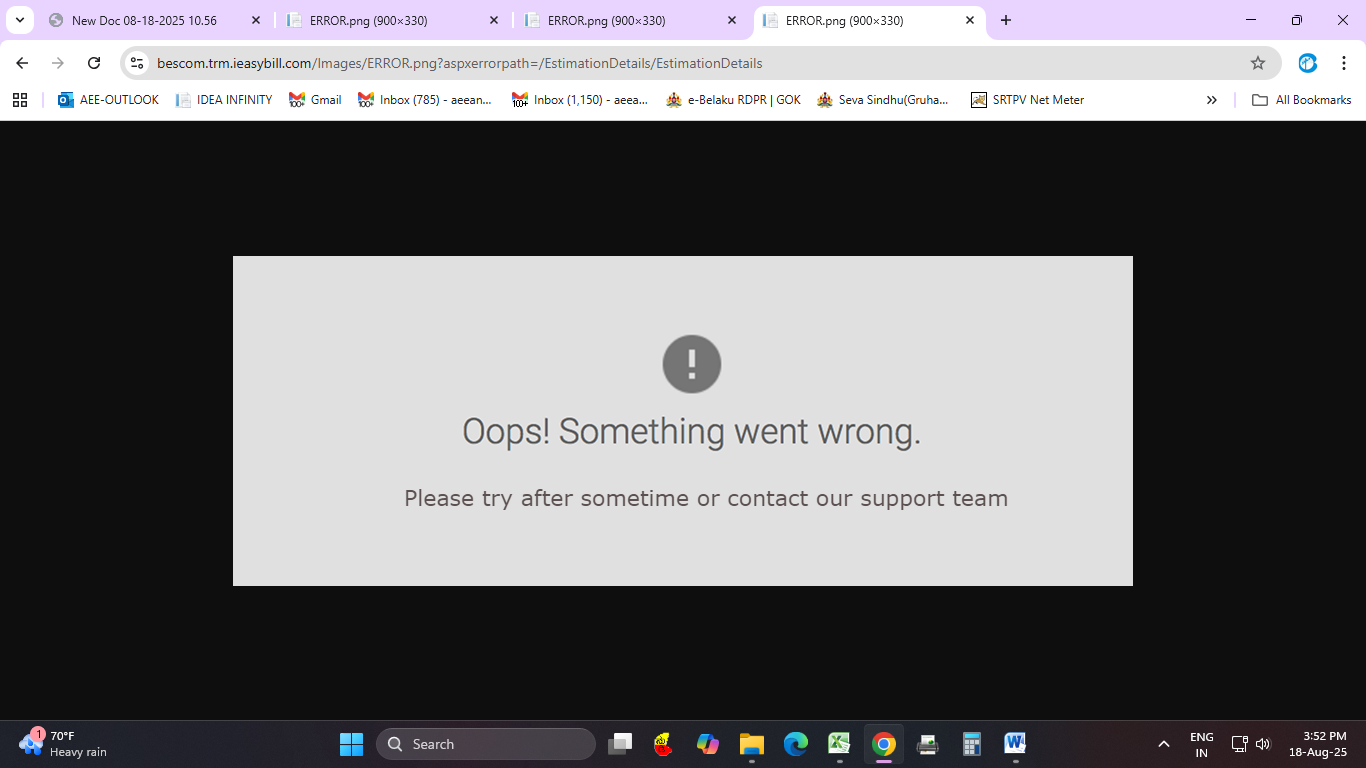This screenshot has width=1366, height=768.
Task: Expand hidden bookmarks with double chevron
Action: pyautogui.click(x=1212, y=100)
